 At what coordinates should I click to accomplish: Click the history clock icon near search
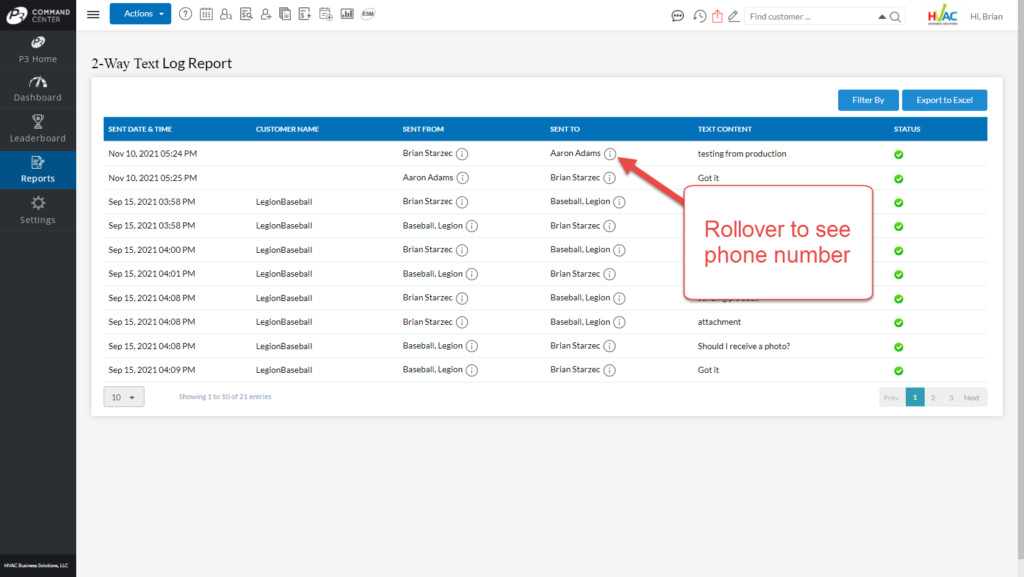pos(699,16)
